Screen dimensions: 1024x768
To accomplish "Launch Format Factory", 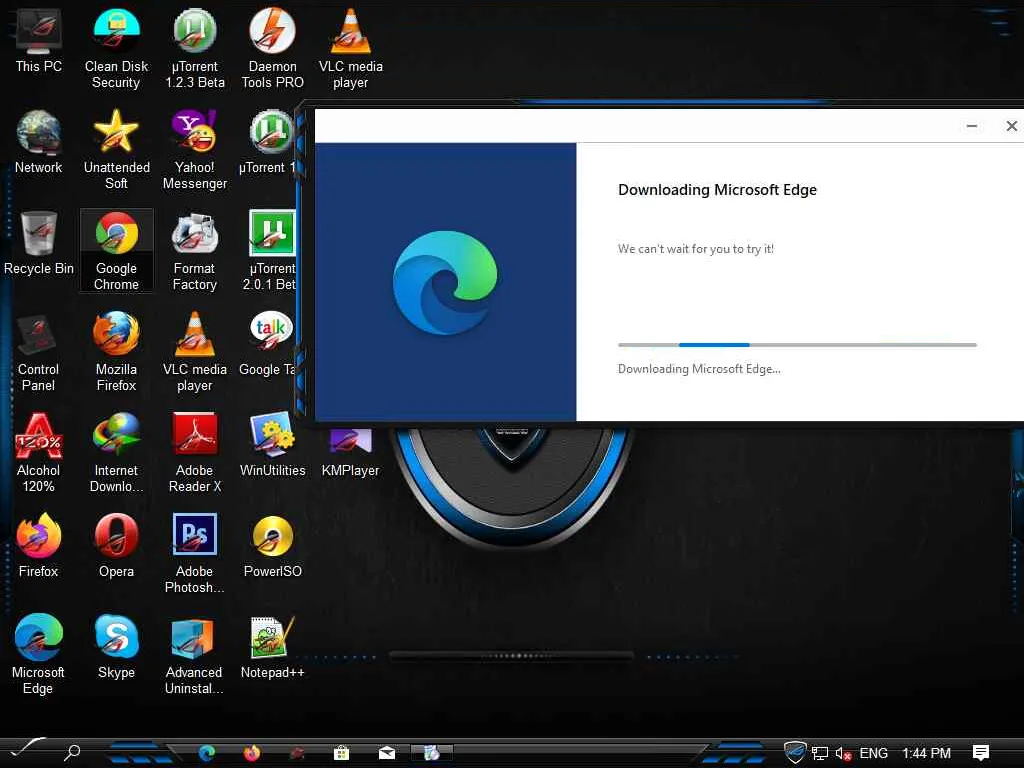I will [195, 251].
